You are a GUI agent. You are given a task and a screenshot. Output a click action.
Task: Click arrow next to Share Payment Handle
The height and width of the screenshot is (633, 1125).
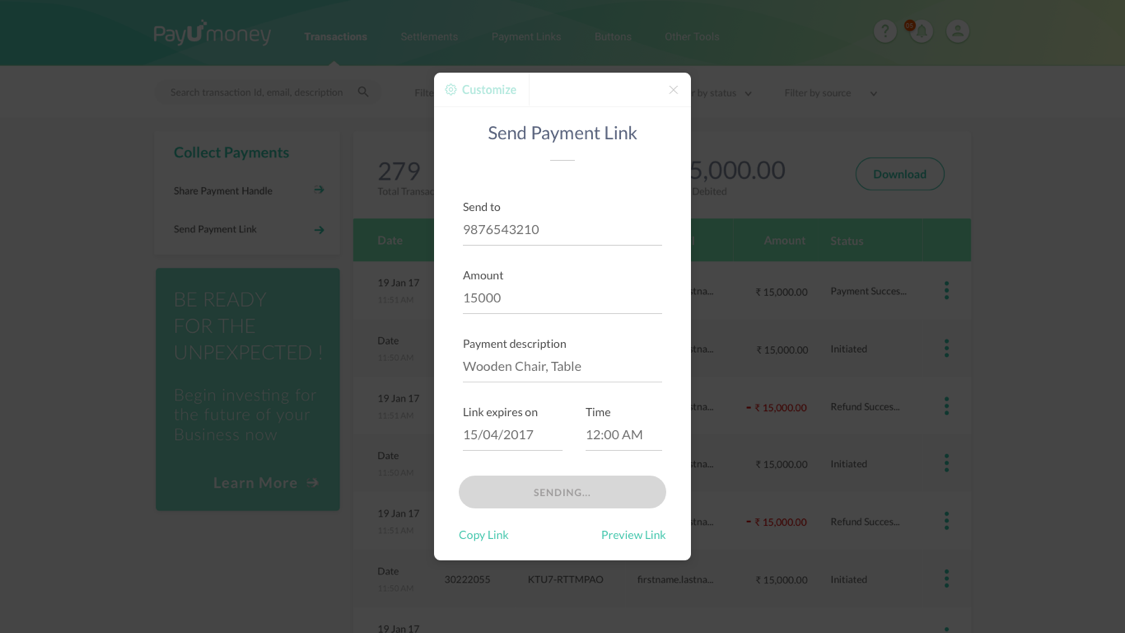[x=319, y=190]
